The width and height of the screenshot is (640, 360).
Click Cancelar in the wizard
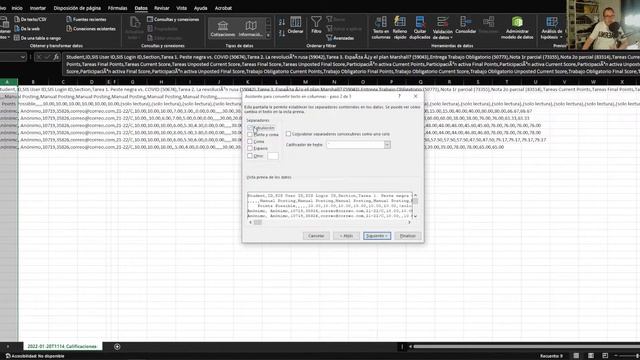coord(316,236)
